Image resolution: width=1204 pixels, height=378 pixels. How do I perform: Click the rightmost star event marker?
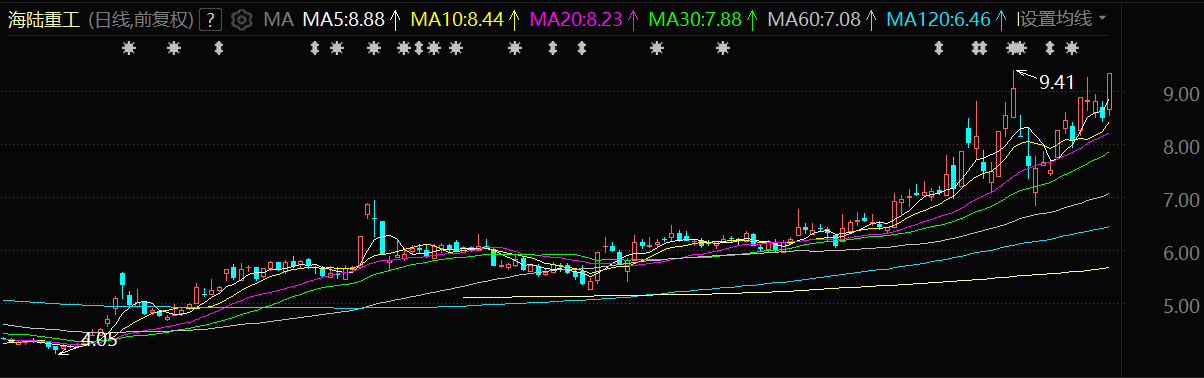click(x=1071, y=47)
